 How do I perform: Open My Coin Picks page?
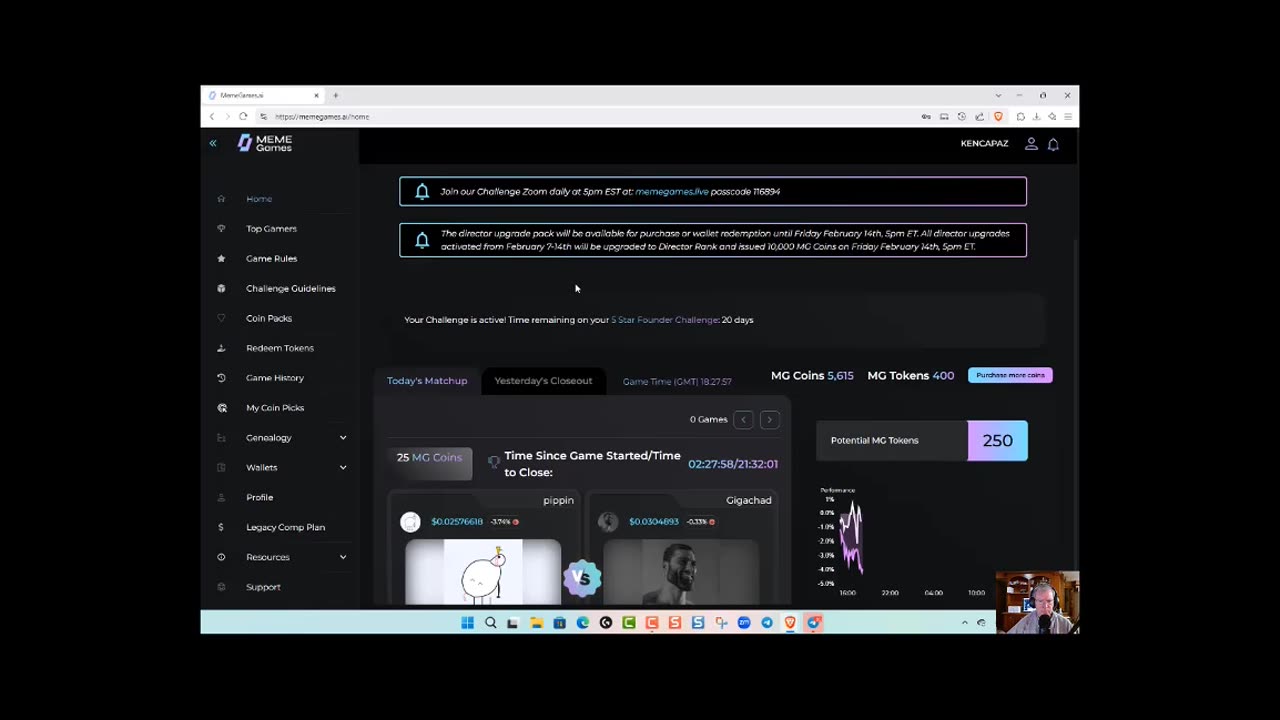275,408
